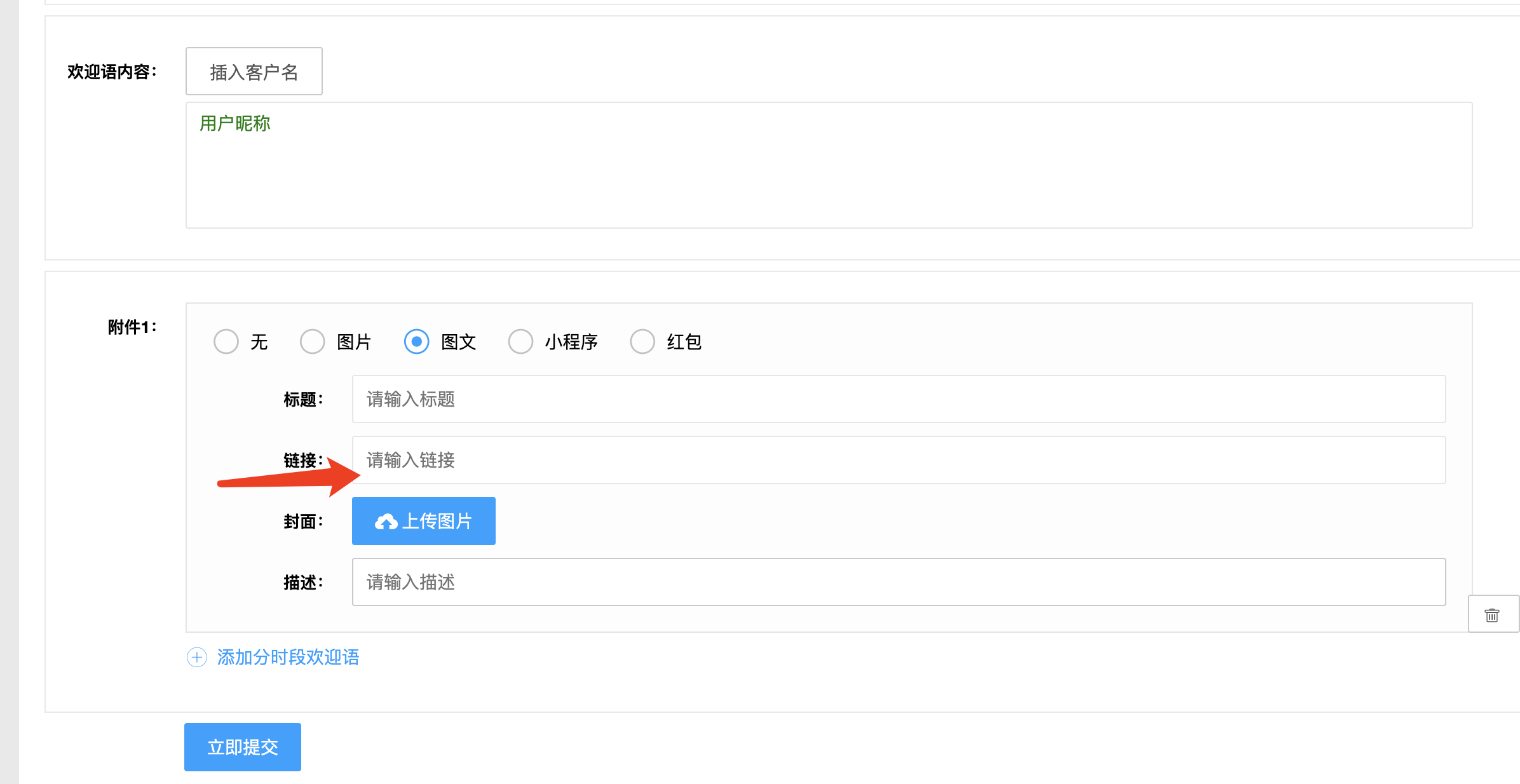The image size is (1520, 784).
Task: Switch the attachment type to 小程序
Action: [x=520, y=342]
